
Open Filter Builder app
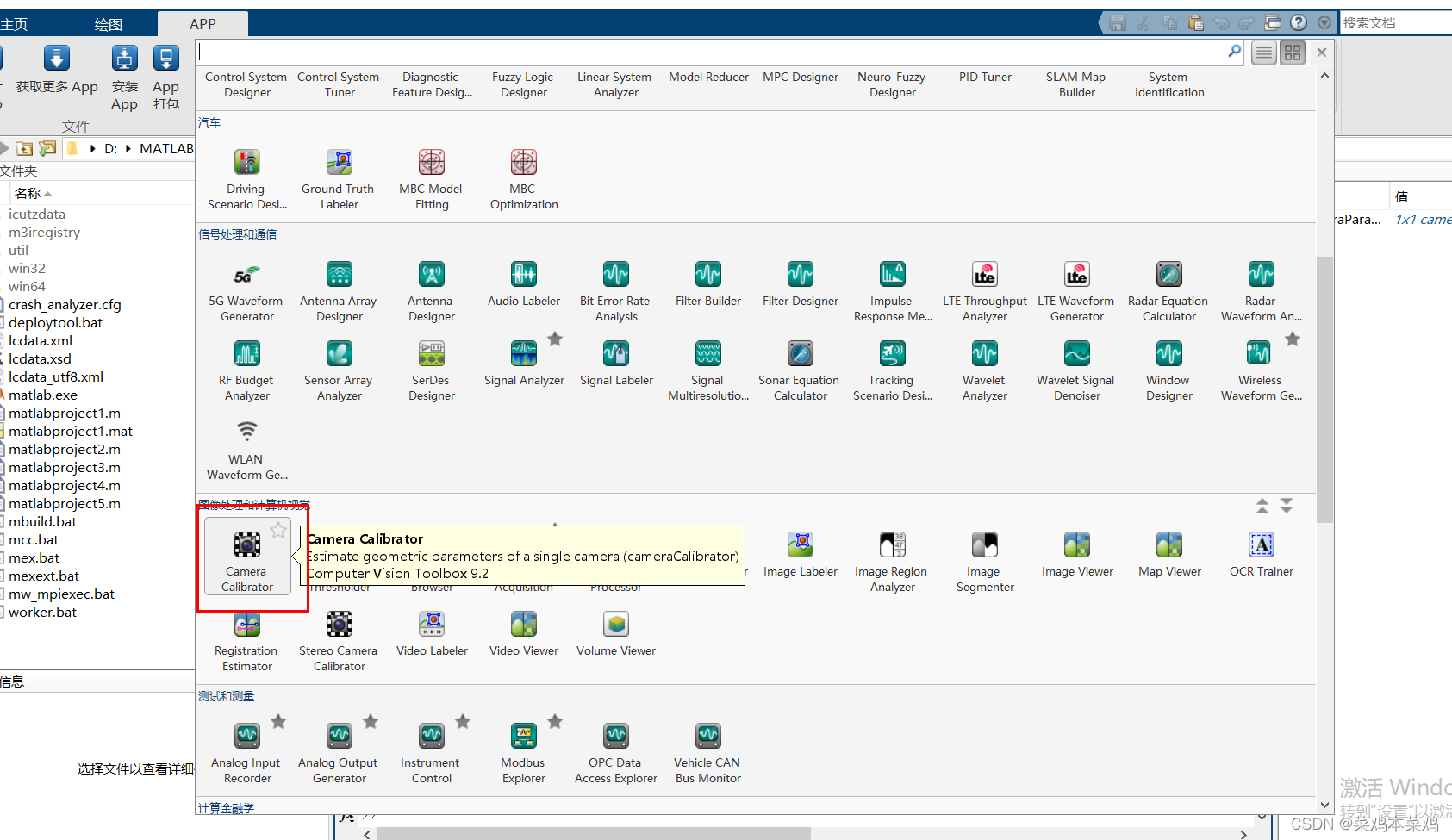[708, 284]
